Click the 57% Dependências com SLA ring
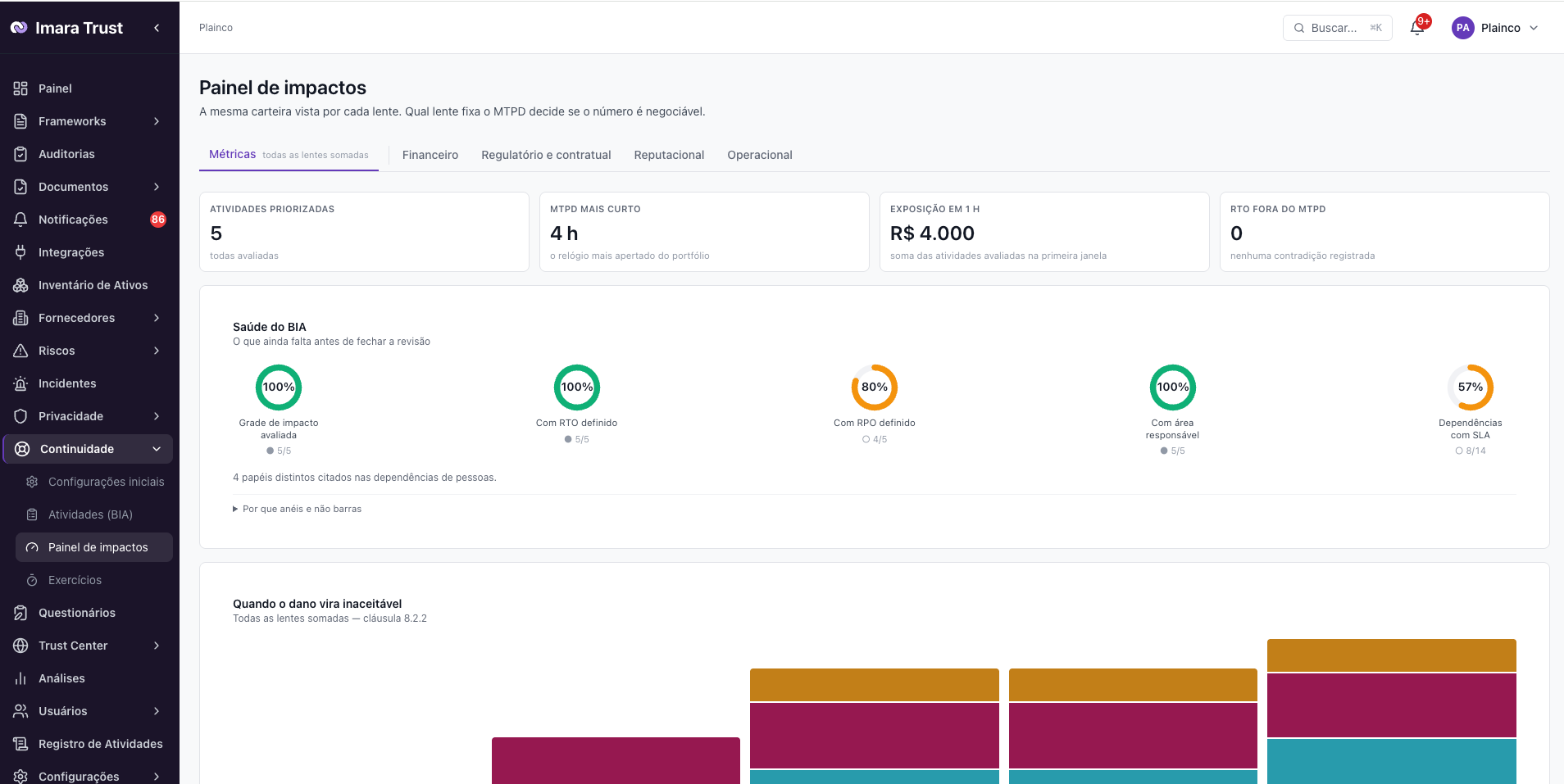Viewport: 1564px width, 784px height. pos(1471,387)
